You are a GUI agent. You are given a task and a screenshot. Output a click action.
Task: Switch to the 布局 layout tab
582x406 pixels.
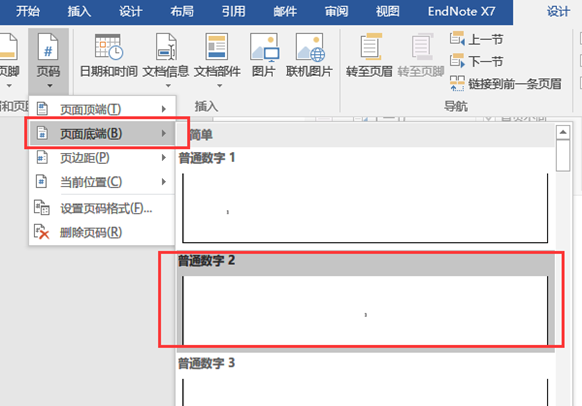click(182, 12)
